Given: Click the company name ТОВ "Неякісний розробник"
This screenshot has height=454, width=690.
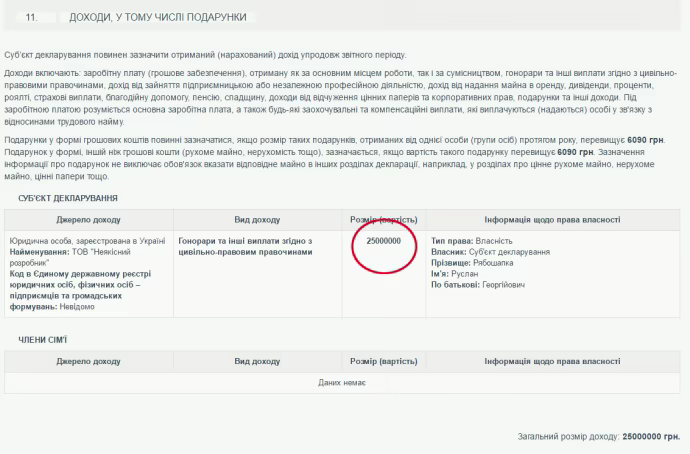Looking at the screenshot, I should 108,252.
